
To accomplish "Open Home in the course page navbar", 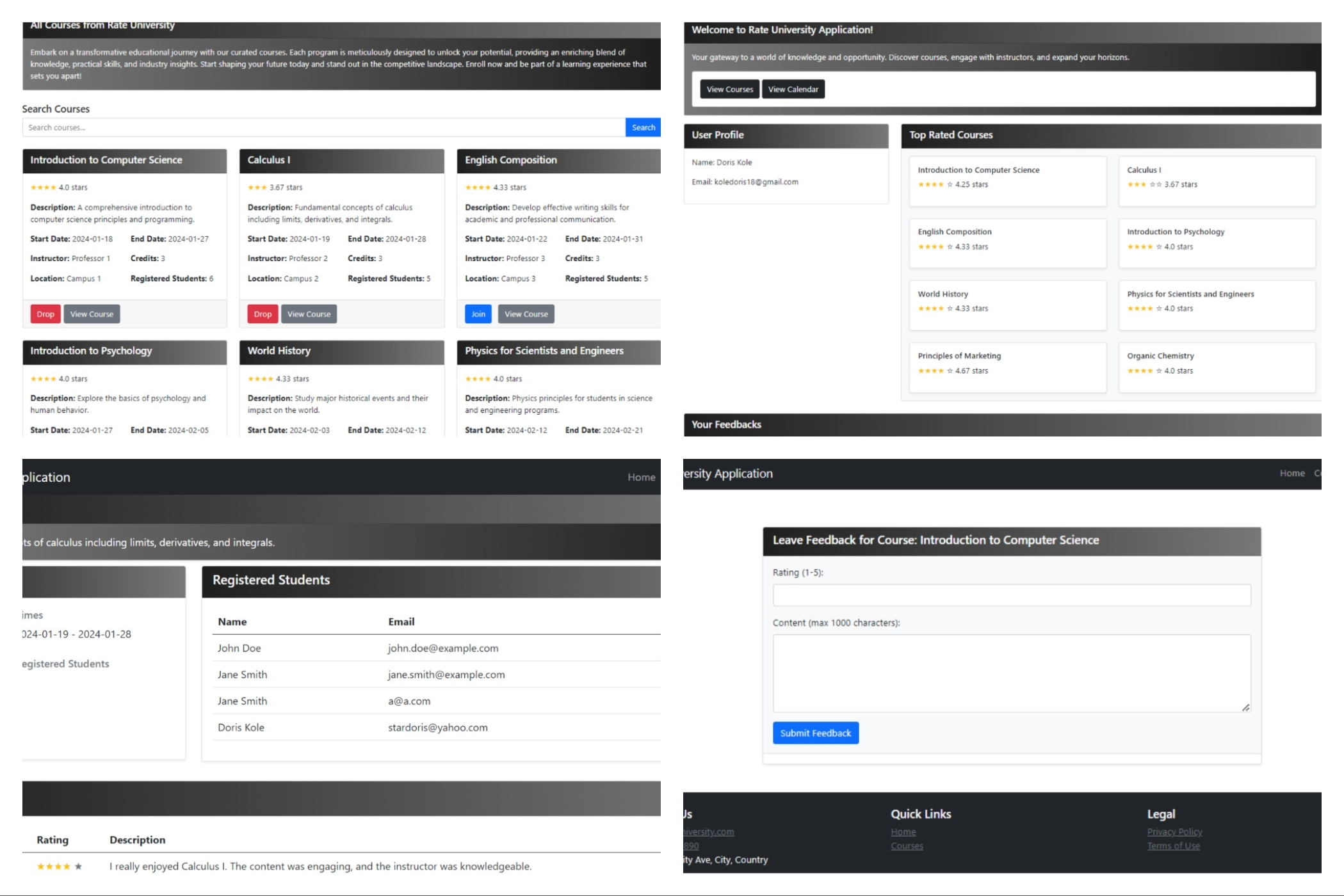I will click(x=641, y=477).
